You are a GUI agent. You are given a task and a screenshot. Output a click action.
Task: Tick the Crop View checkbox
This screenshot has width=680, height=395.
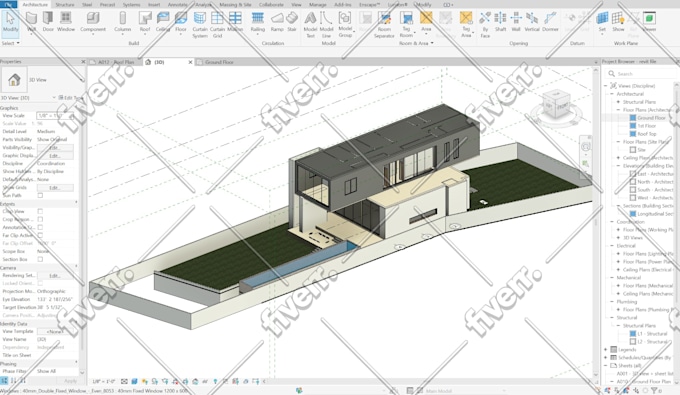(x=40, y=211)
